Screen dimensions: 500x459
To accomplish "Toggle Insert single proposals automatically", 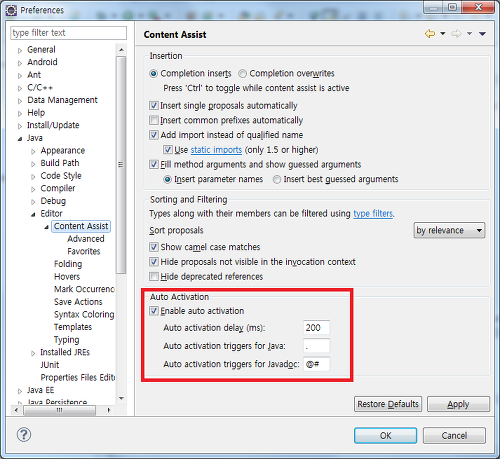I will tap(154, 106).
